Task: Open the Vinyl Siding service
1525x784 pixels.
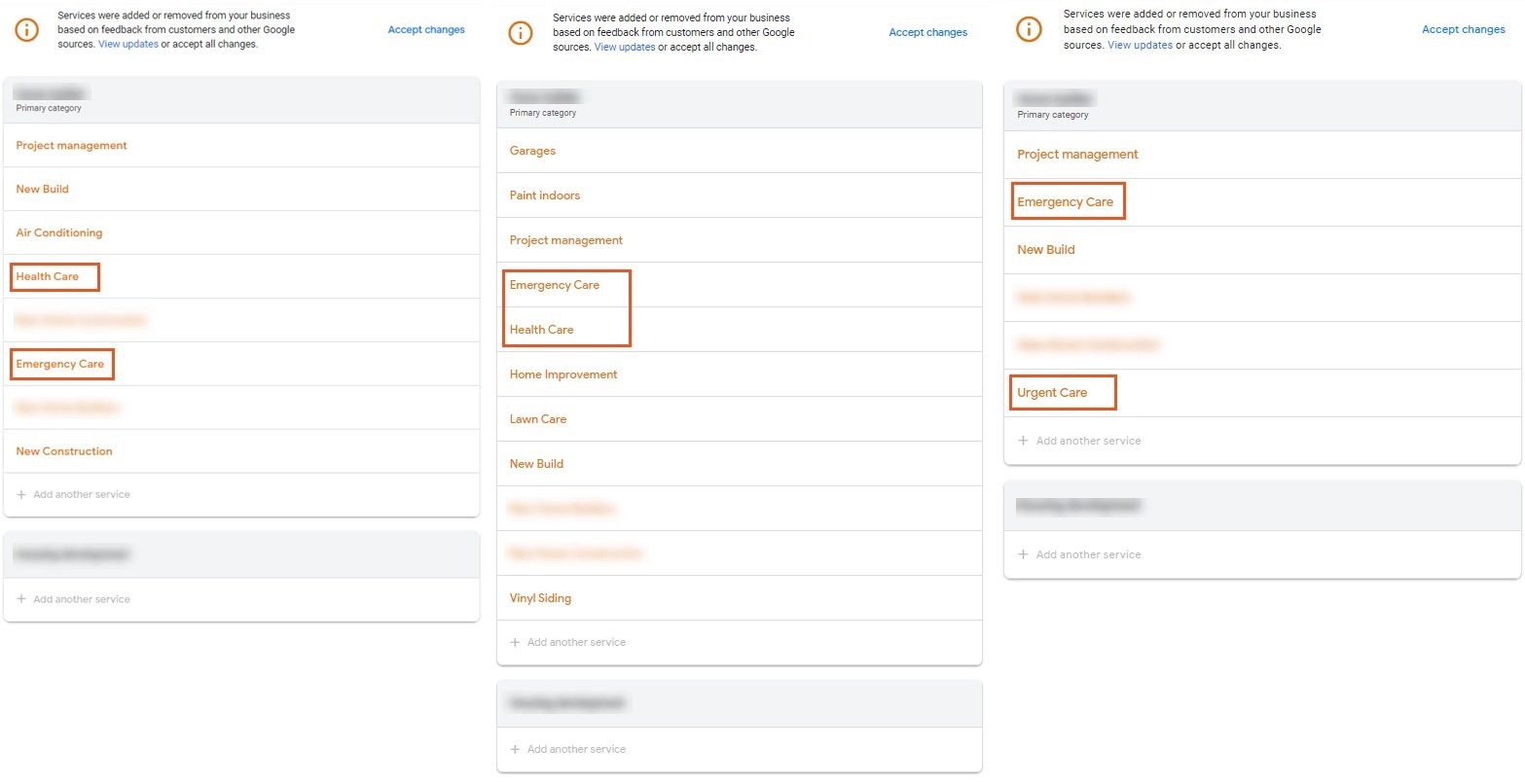Action: coord(540,598)
